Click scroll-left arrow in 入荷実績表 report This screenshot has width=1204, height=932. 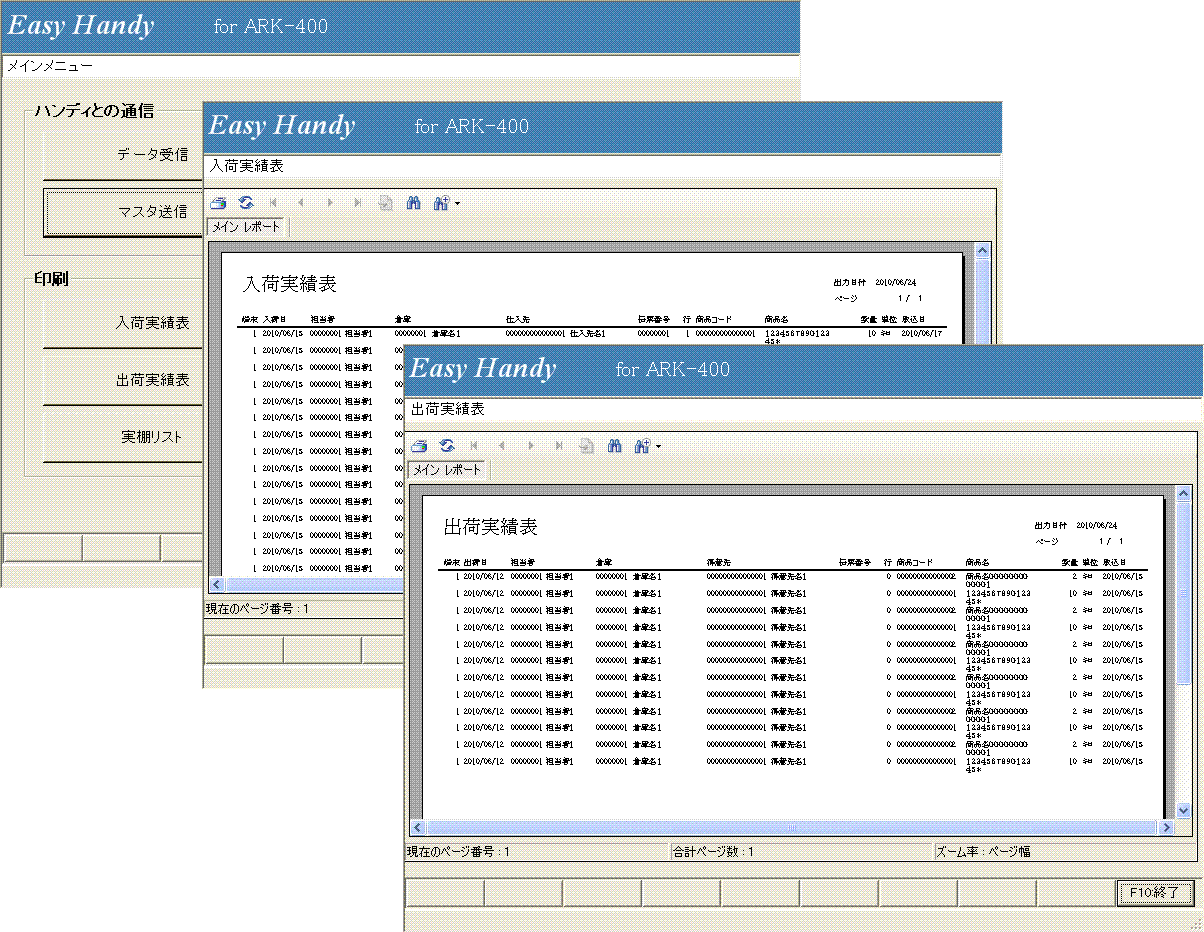point(216,583)
